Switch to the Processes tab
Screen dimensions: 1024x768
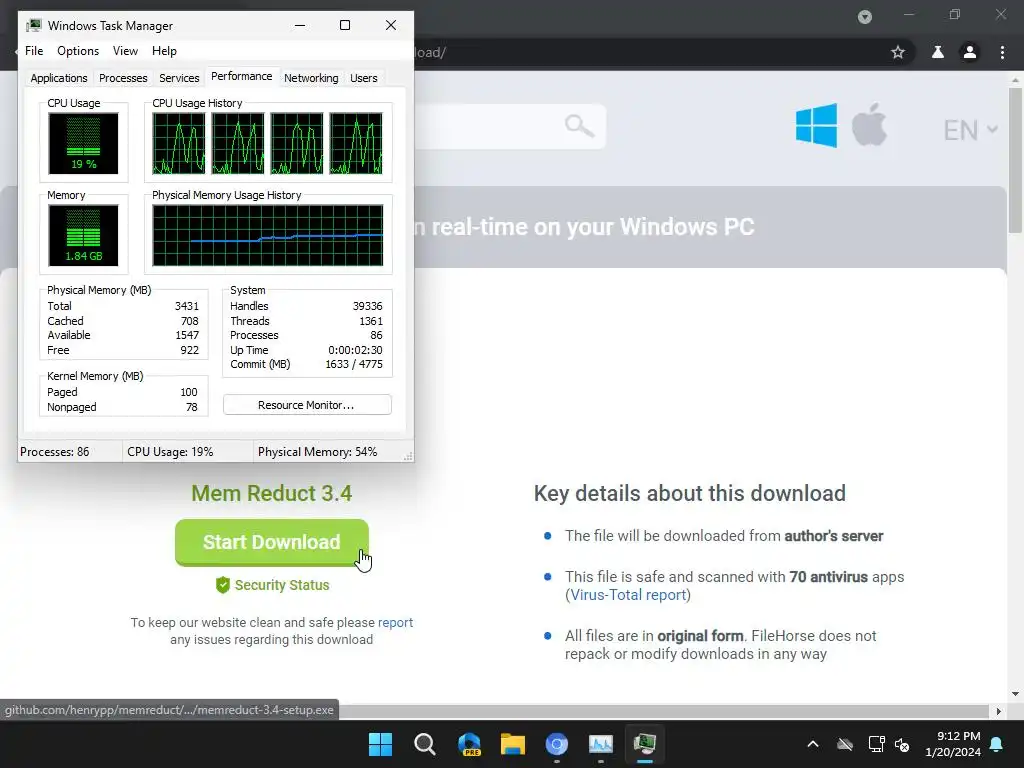[x=123, y=78]
